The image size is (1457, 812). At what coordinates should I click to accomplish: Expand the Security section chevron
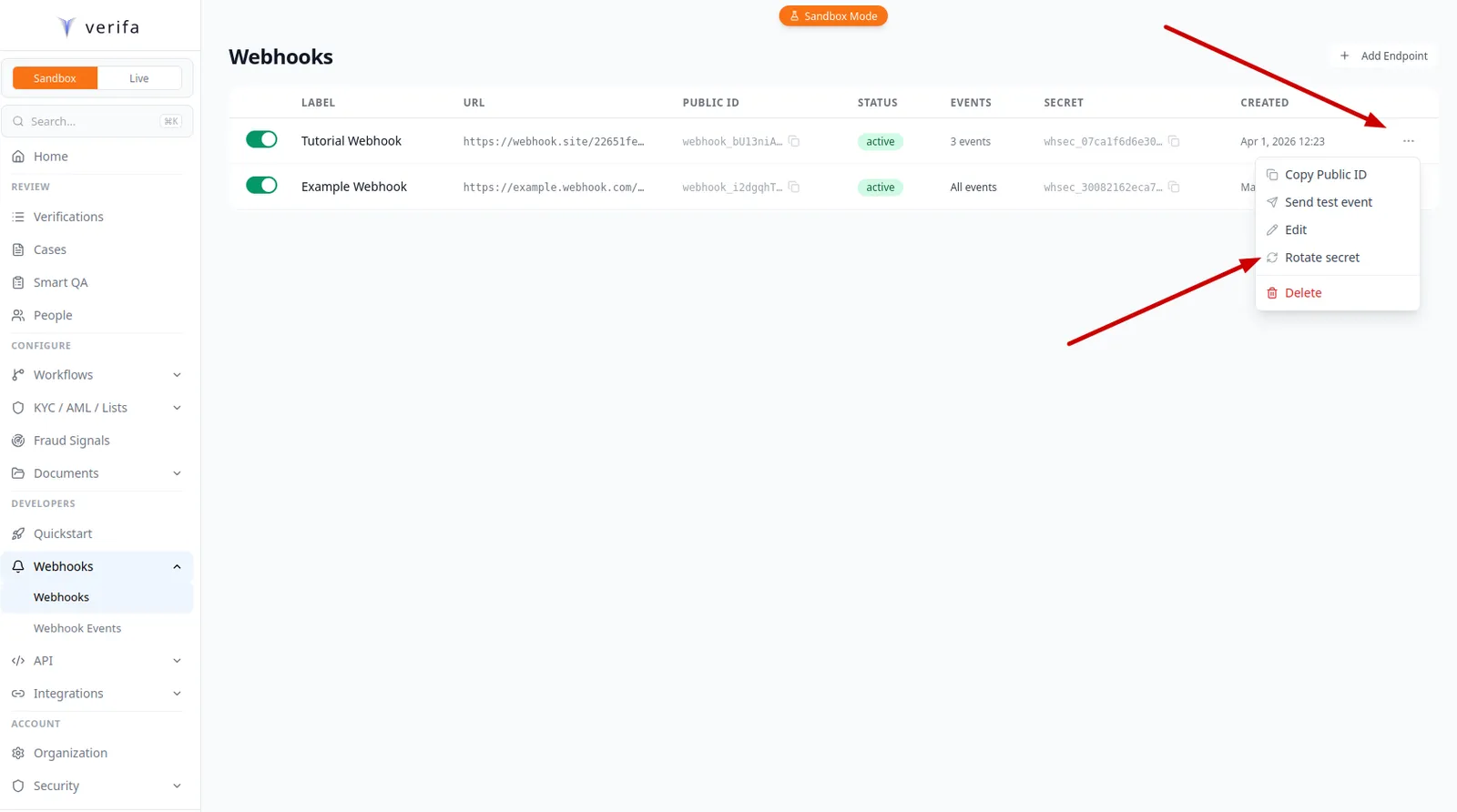pos(177,786)
